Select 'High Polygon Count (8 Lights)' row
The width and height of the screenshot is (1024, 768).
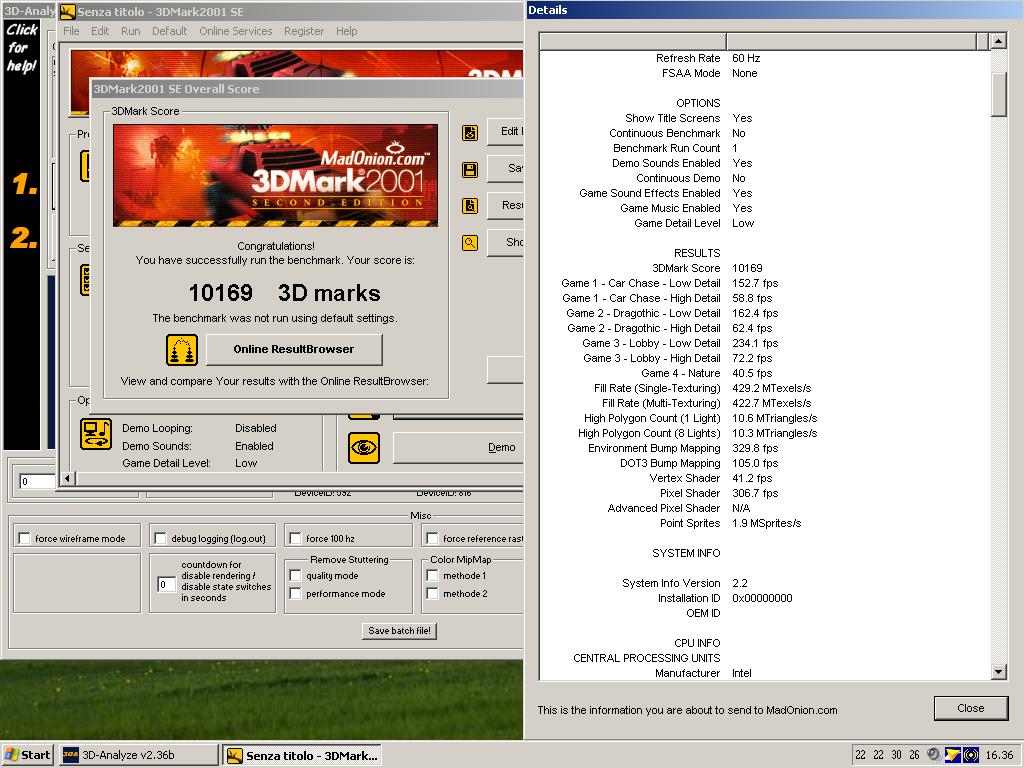(x=765, y=433)
